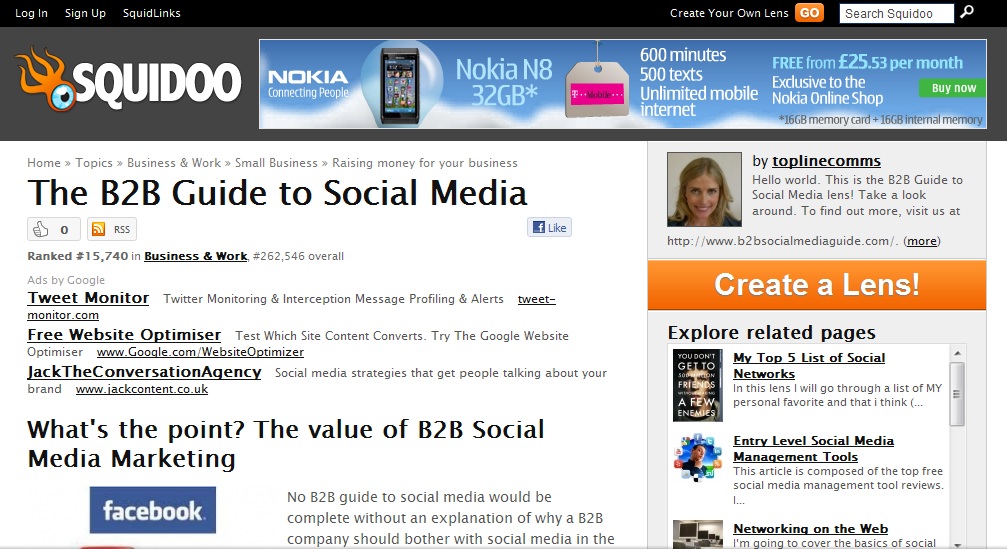Screen dimensions: 1007x549
Task: Open My Top 5 List of Social Networks
Action: [x=809, y=365]
